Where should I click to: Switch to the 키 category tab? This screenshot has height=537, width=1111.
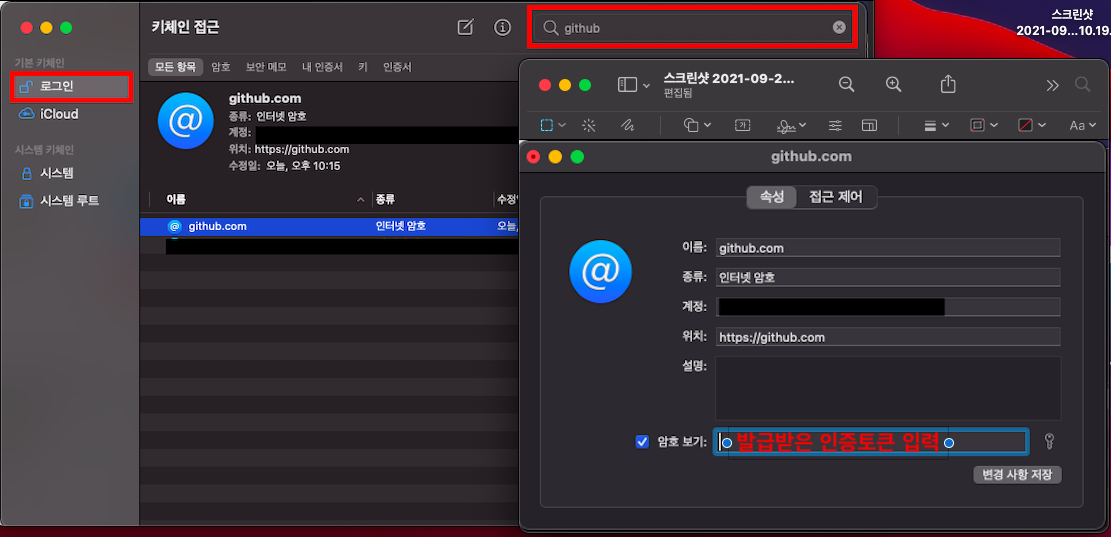click(363, 67)
